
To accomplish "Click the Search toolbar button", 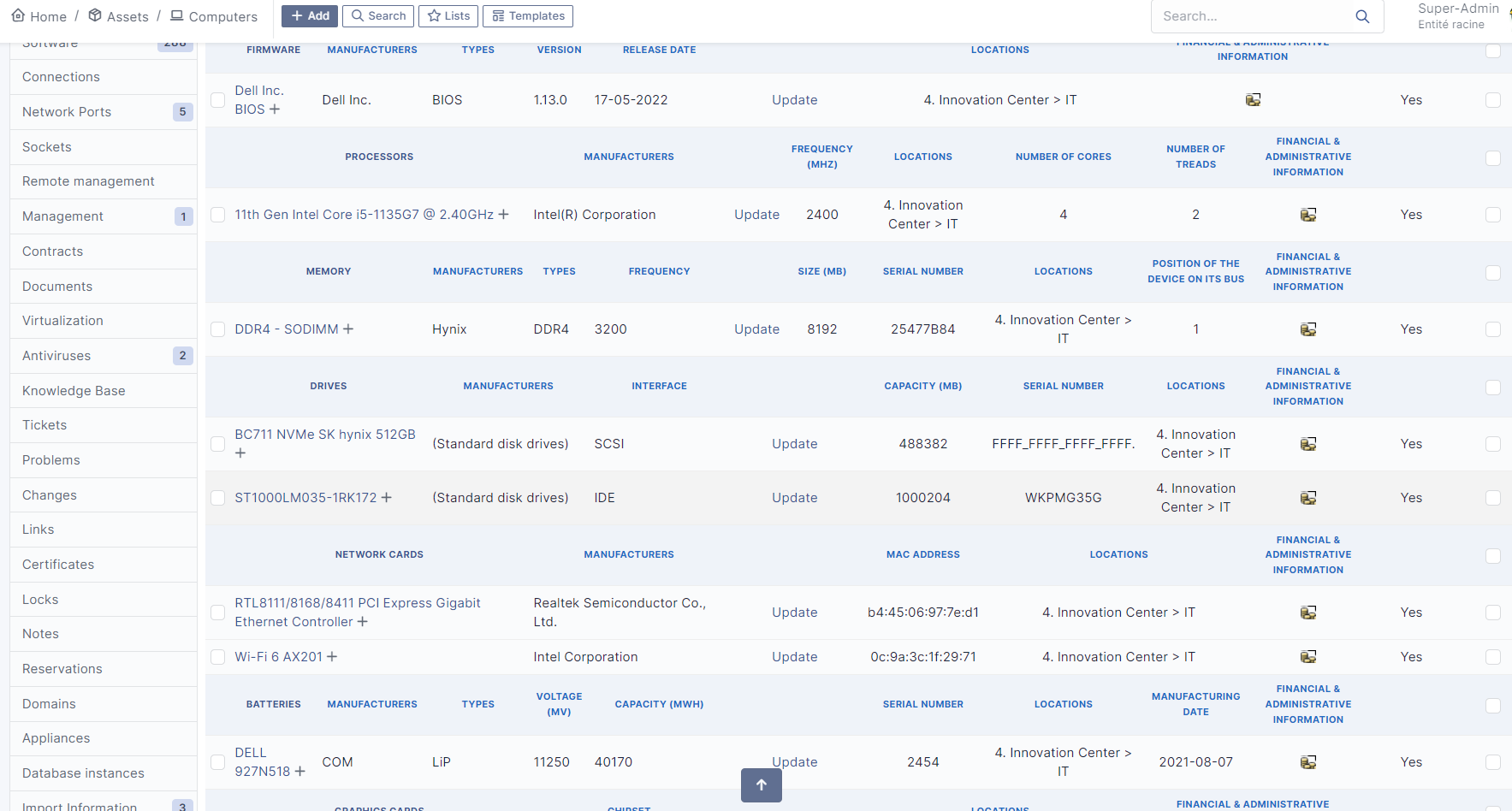I will tap(378, 16).
